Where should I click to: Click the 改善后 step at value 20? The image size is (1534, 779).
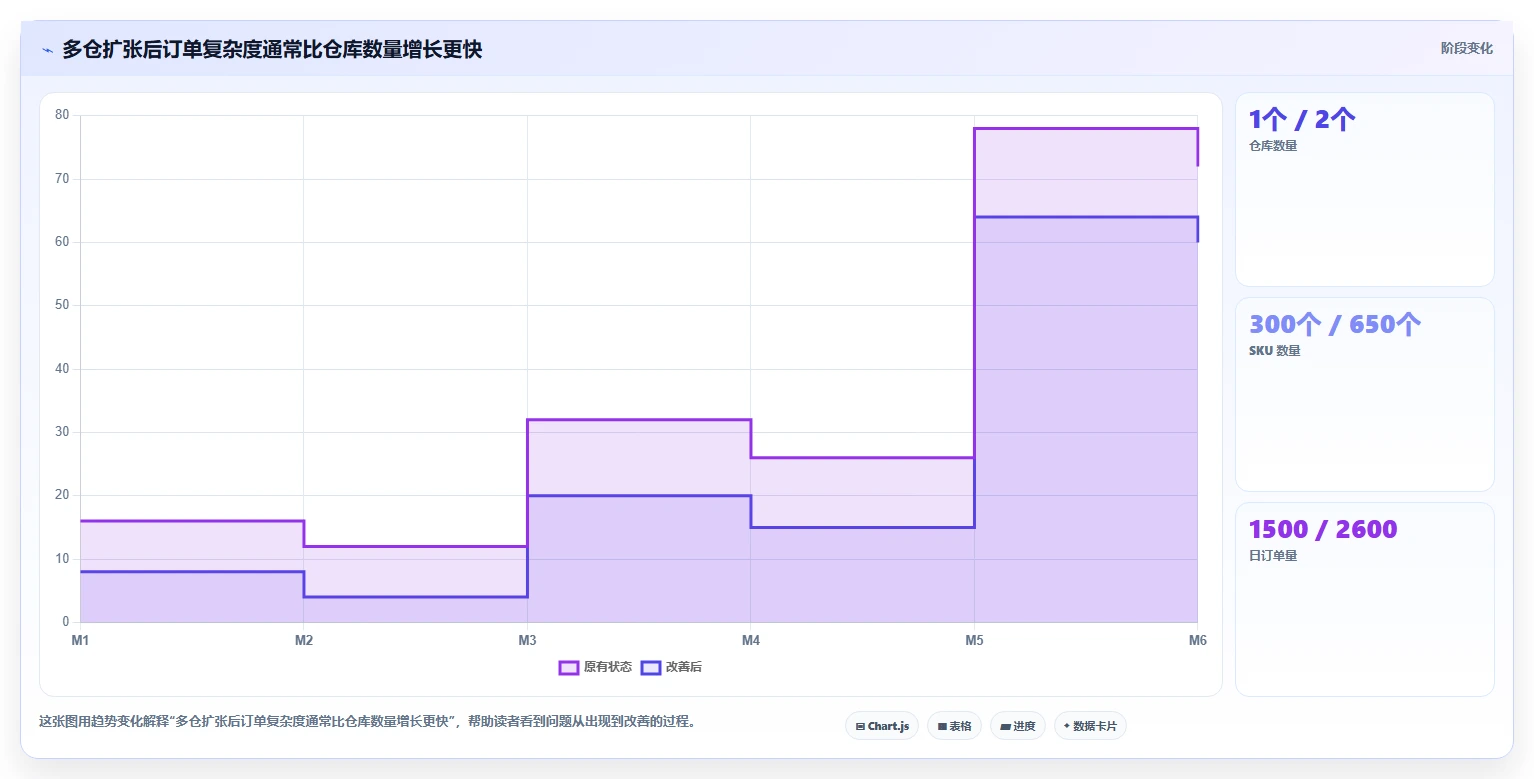(x=639, y=496)
